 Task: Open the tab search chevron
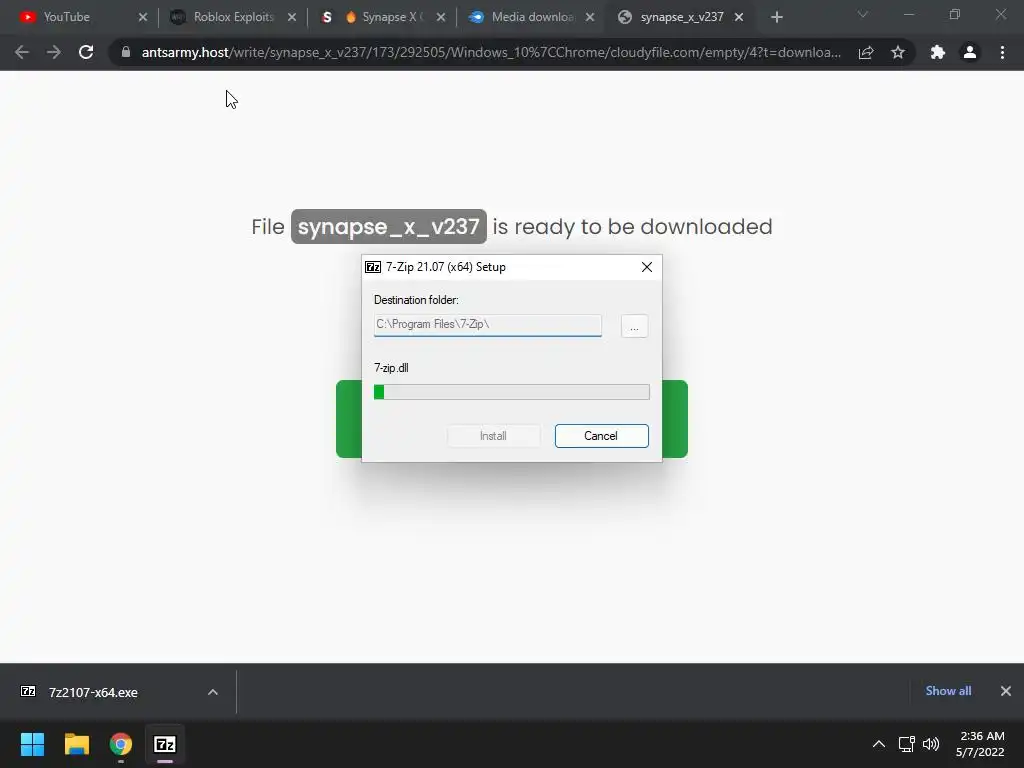tap(863, 14)
